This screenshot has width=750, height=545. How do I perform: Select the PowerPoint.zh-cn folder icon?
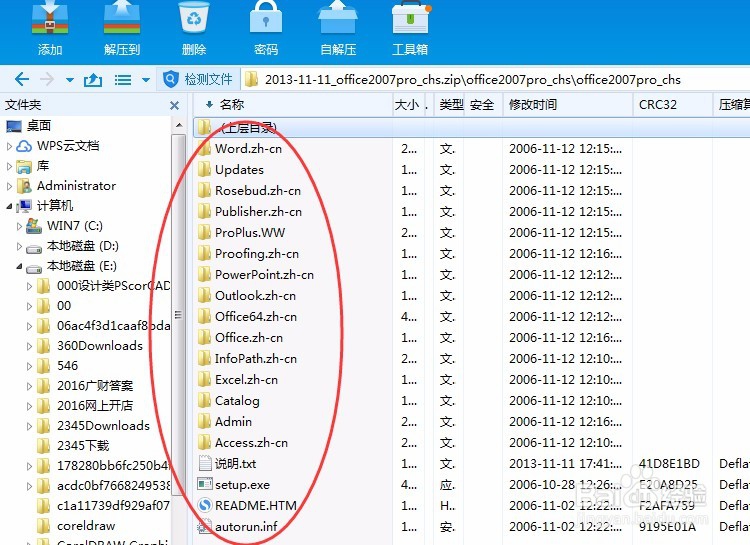tap(204, 275)
